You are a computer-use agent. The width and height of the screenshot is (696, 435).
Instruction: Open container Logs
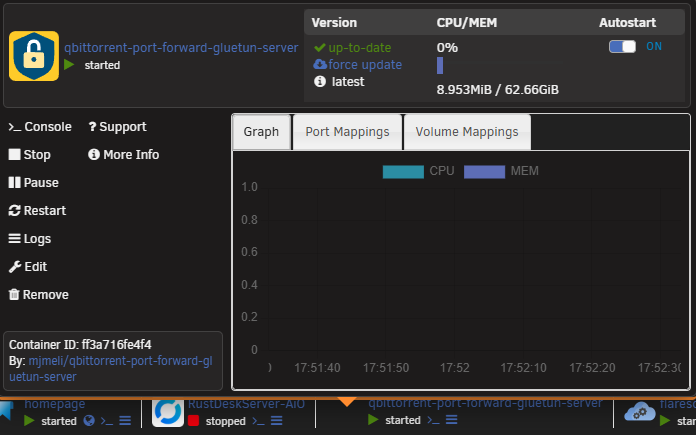click(30, 239)
